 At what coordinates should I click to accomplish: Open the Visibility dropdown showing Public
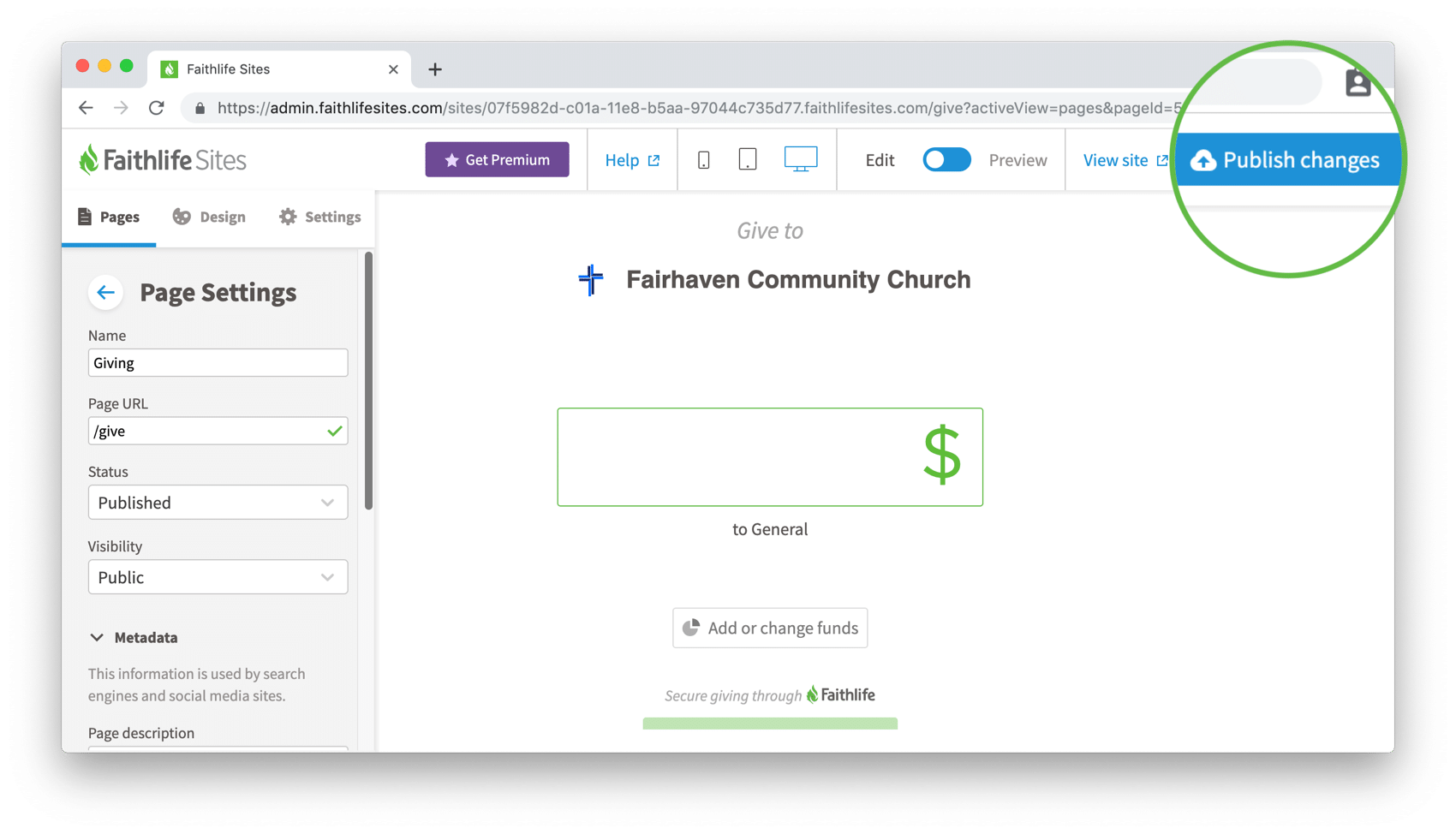[218, 577]
